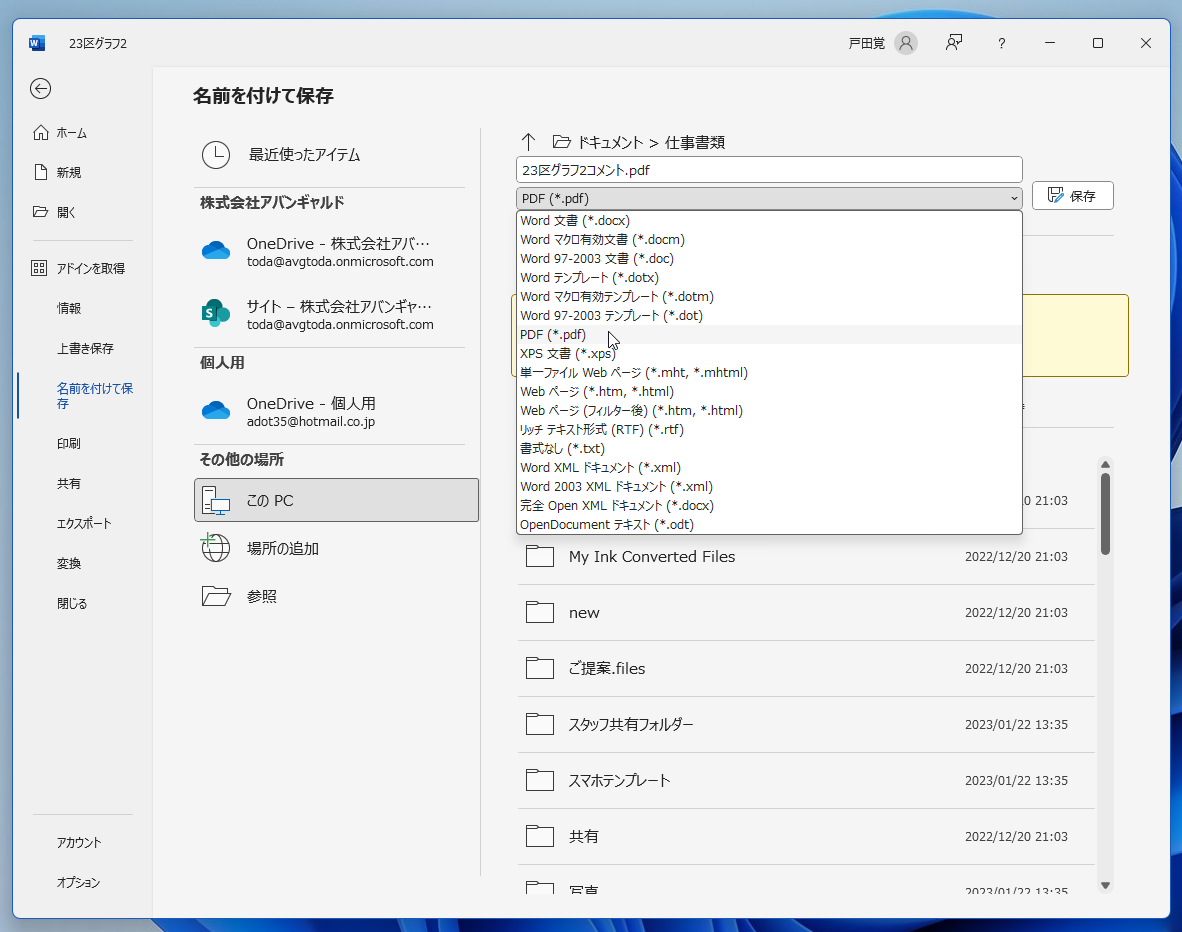
Task: Click the globe icon for adding a place
Action: [x=216, y=547]
